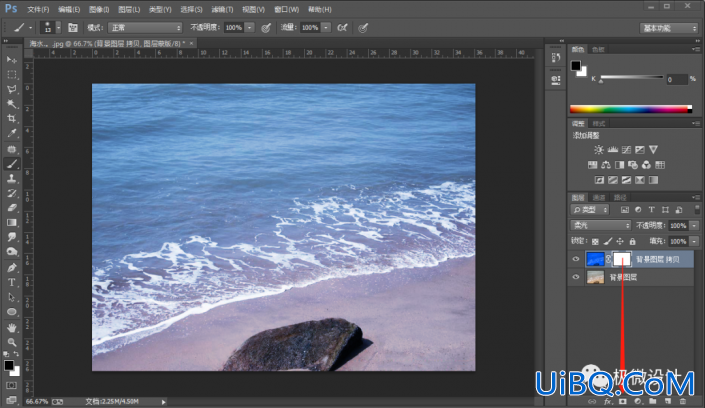The width and height of the screenshot is (705, 408).
Task: Click K slider in color panel
Action: coord(632,77)
